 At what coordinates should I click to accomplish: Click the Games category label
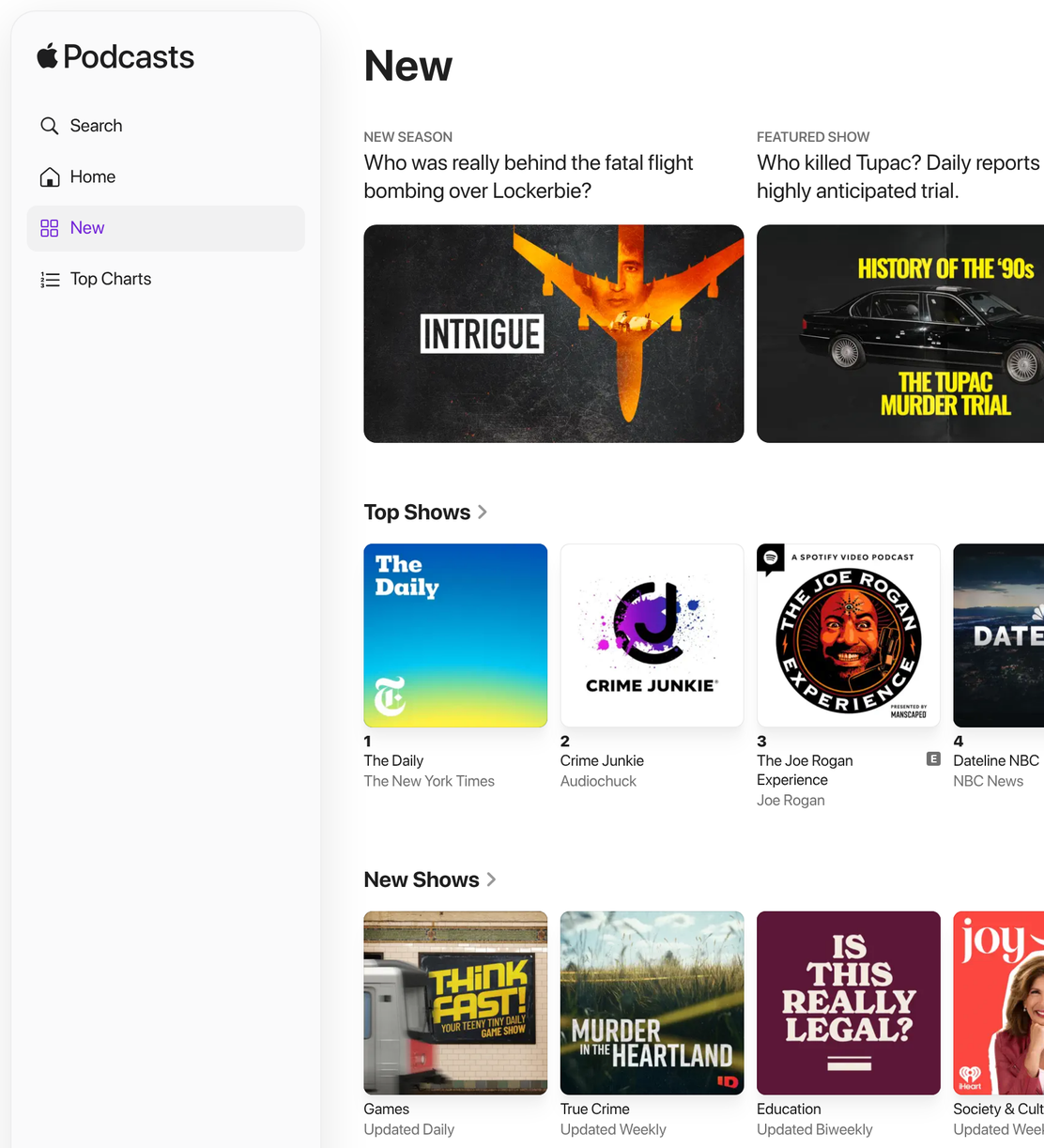[x=387, y=1109]
